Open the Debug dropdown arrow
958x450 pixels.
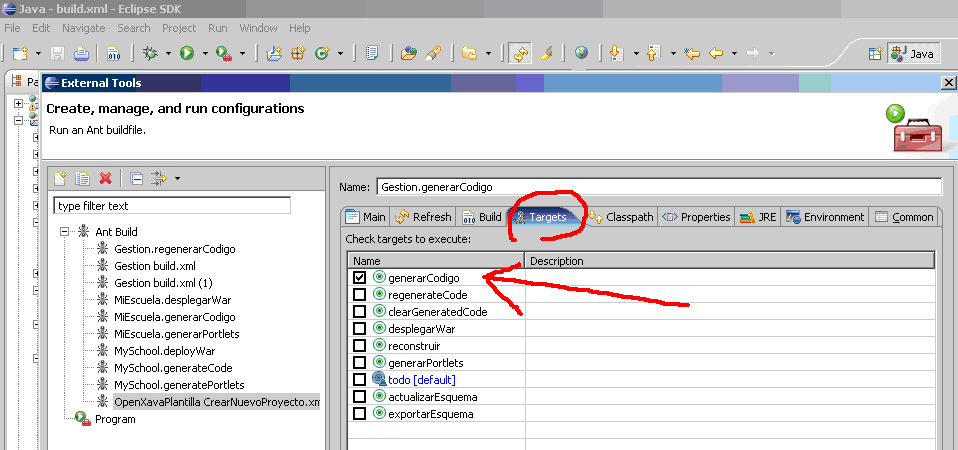[167, 54]
